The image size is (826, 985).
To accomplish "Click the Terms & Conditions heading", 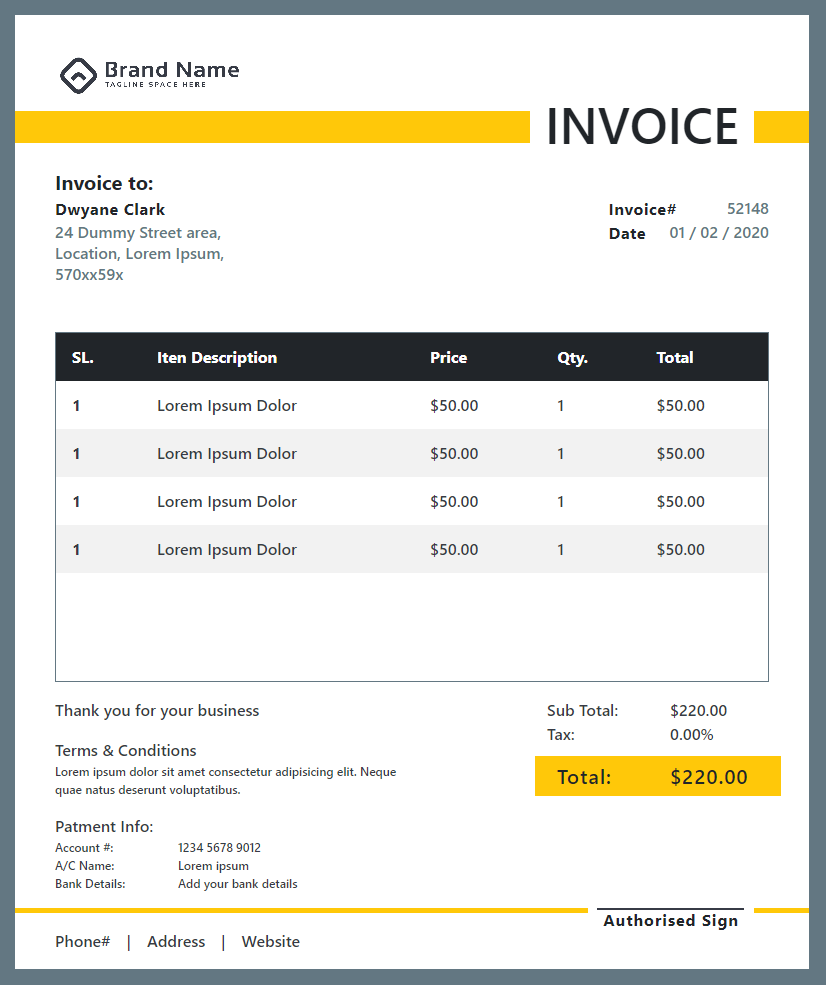I will pos(126,750).
